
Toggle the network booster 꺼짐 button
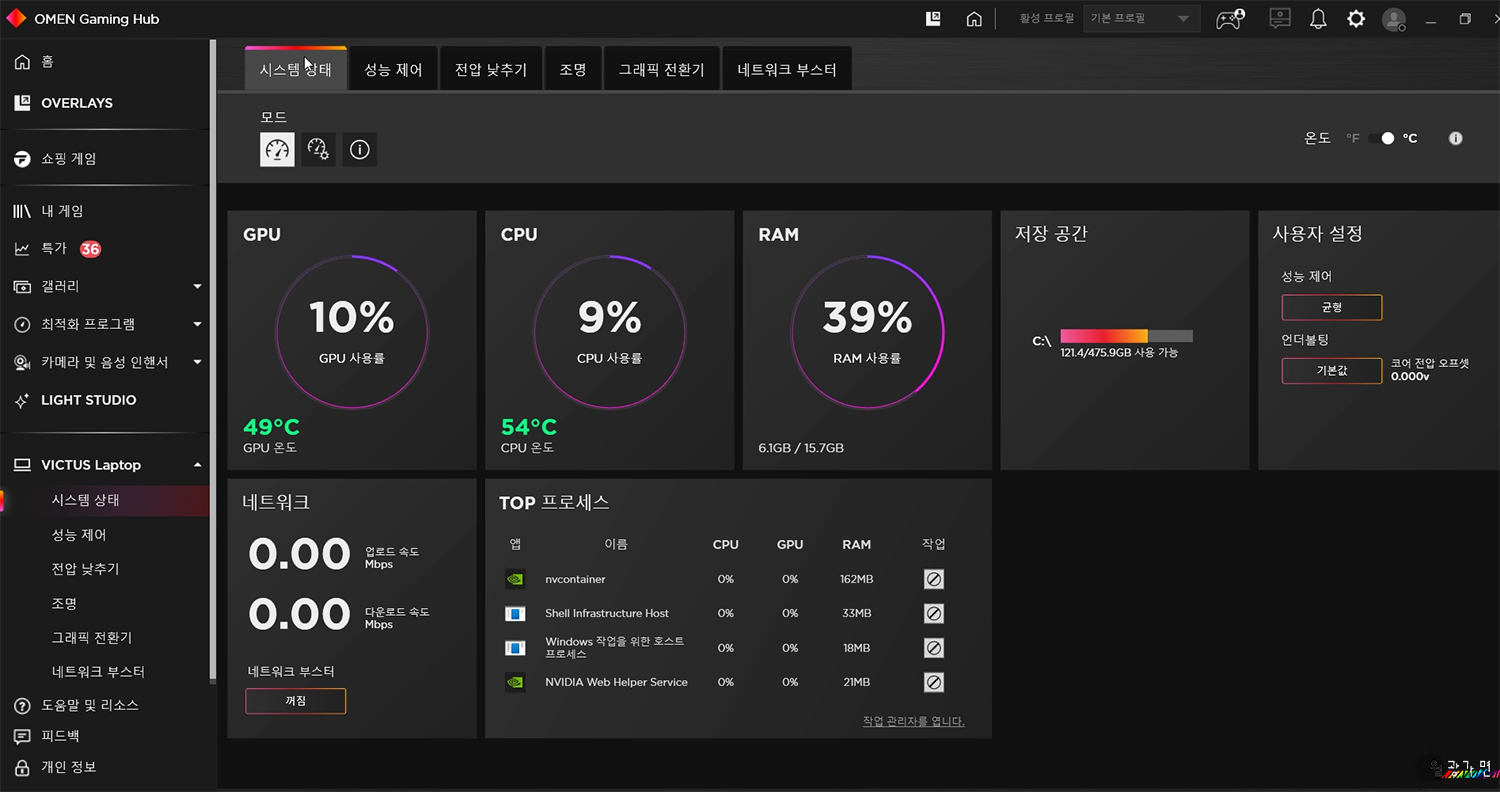pos(295,701)
